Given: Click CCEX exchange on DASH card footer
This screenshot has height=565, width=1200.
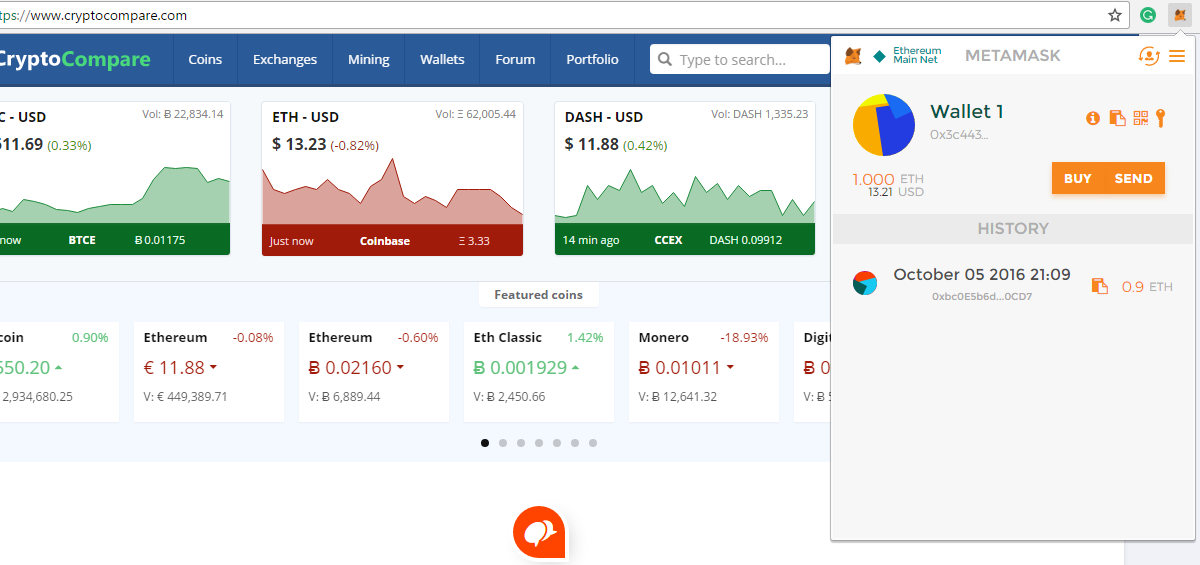Looking at the screenshot, I should (668, 241).
